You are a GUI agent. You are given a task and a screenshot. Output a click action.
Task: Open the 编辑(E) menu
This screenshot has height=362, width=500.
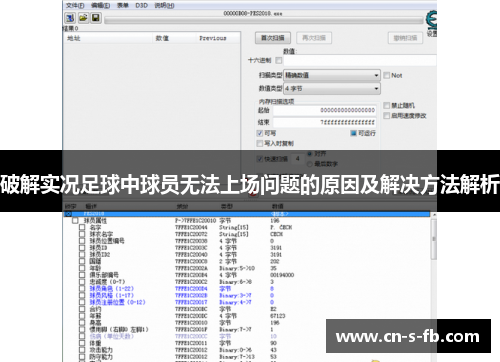click(100, 5)
